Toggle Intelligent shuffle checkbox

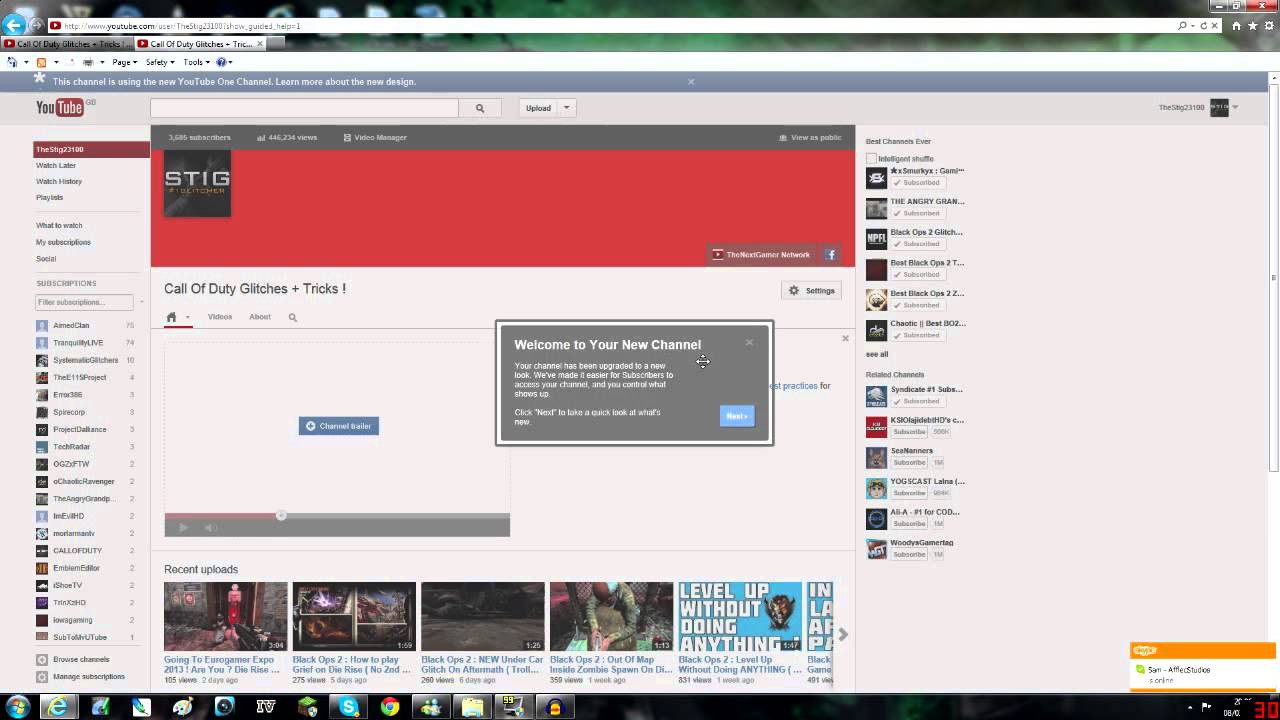click(871, 159)
